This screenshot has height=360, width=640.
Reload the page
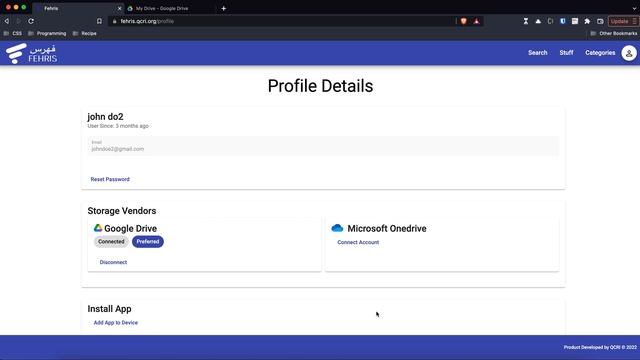point(31,21)
